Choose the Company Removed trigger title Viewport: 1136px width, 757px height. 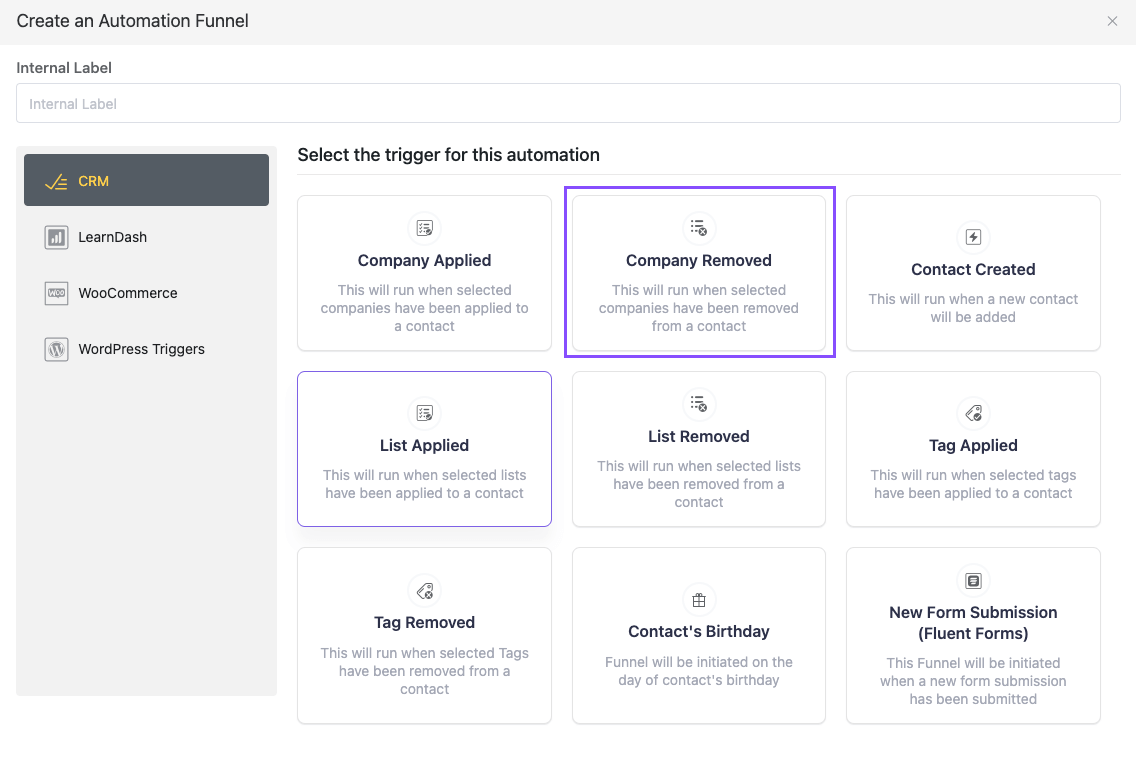click(699, 261)
